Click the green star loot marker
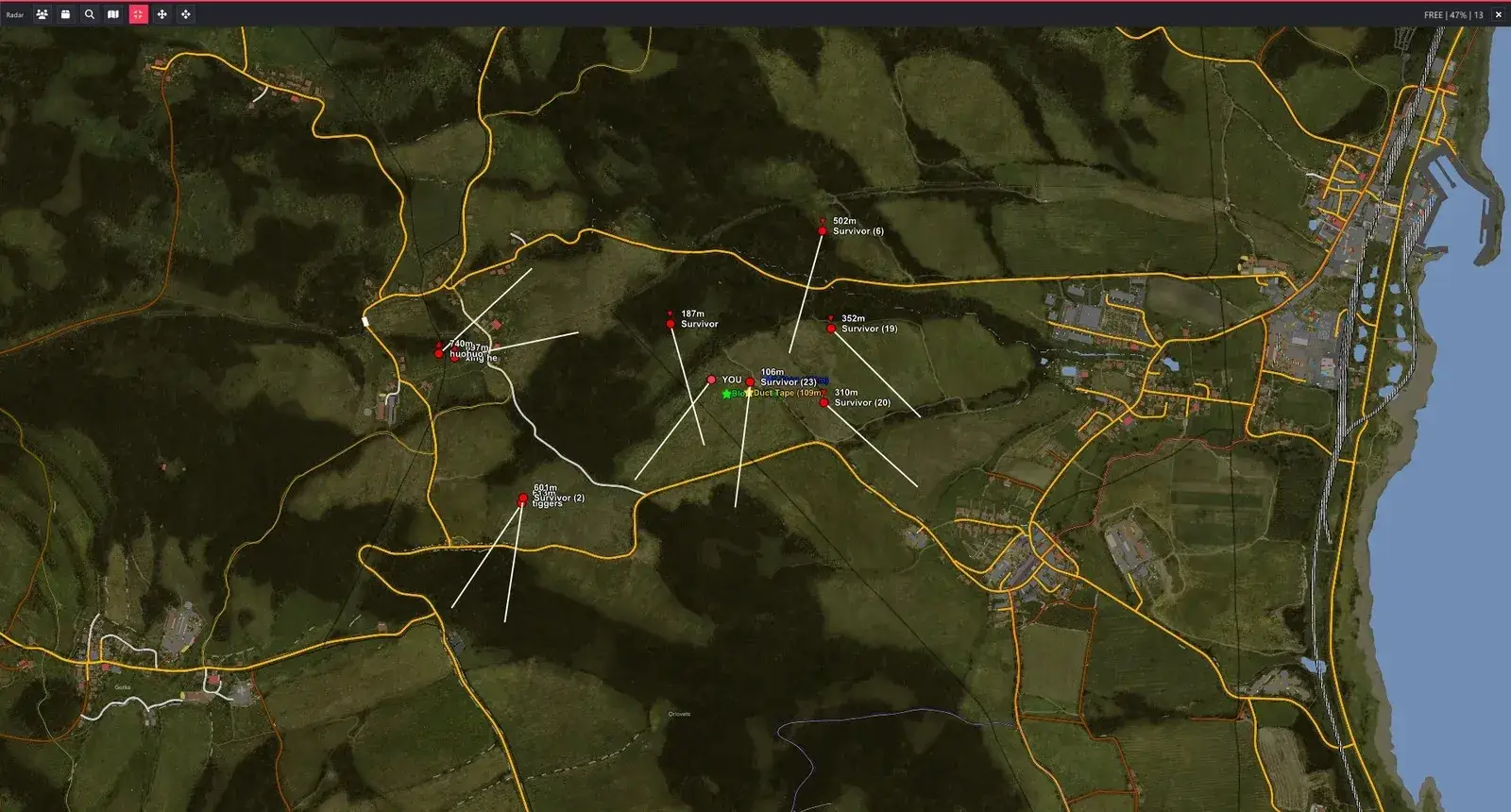 (726, 394)
